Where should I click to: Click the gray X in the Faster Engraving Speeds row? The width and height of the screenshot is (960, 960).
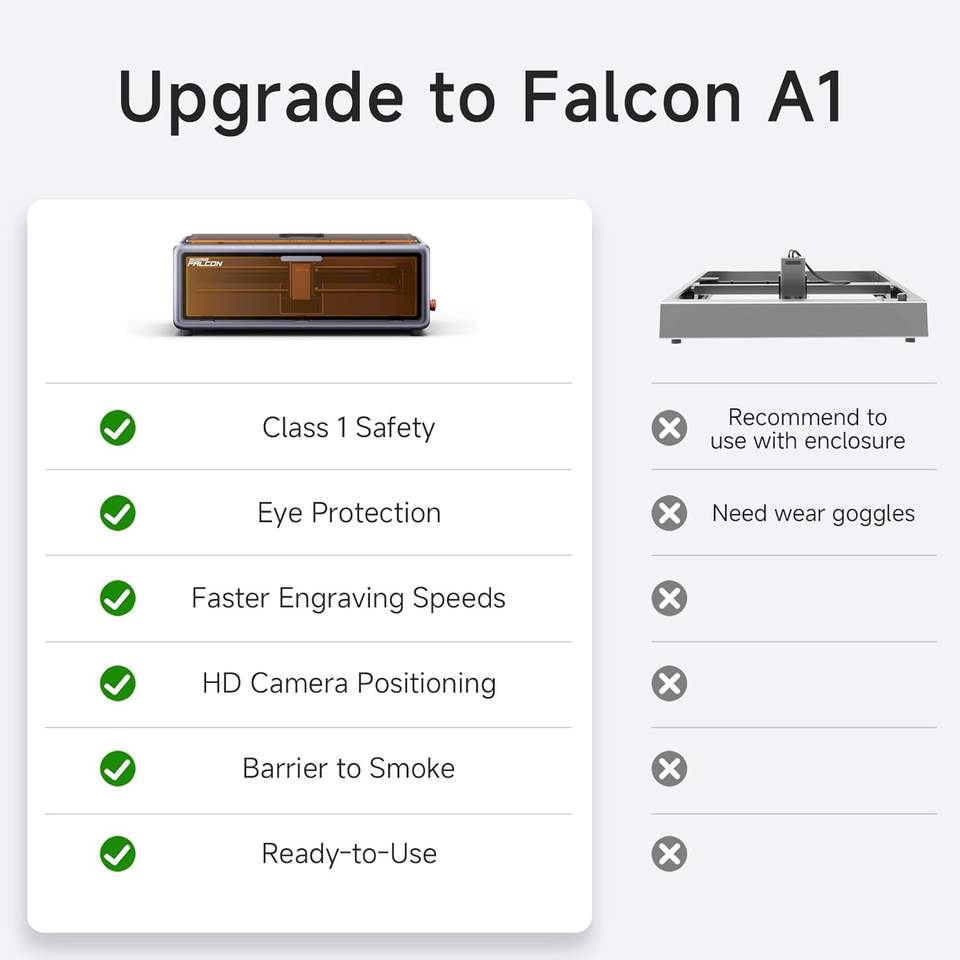tap(669, 598)
